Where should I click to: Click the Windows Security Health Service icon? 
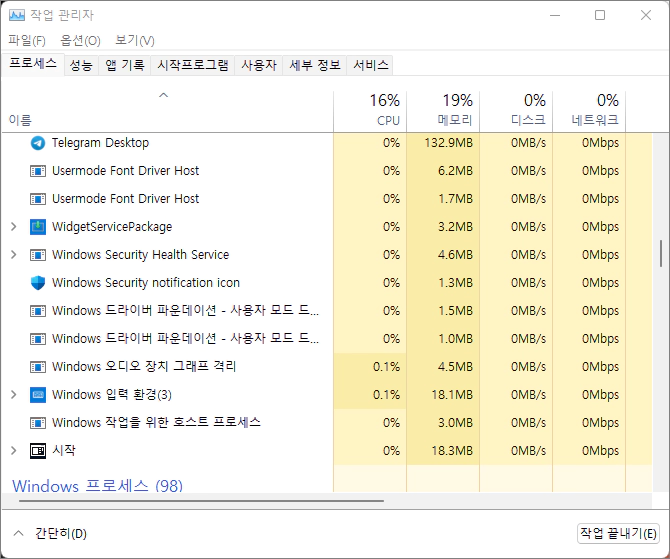[x=38, y=255]
